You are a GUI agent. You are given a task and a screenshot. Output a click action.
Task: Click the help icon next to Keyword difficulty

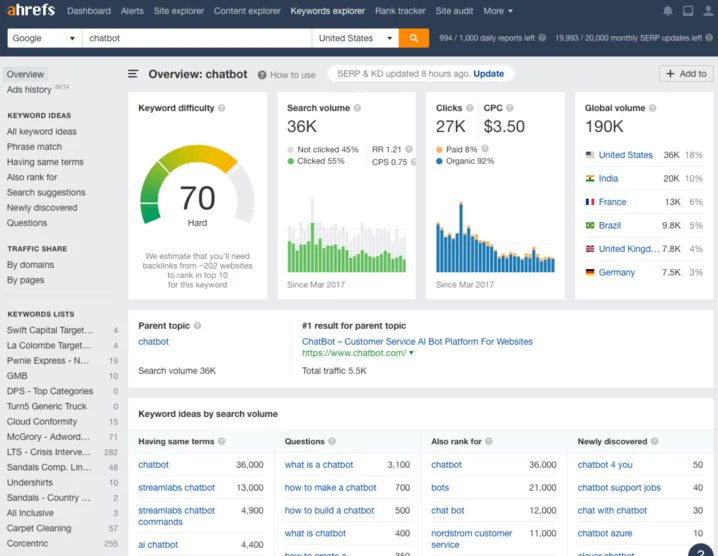pos(222,108)
